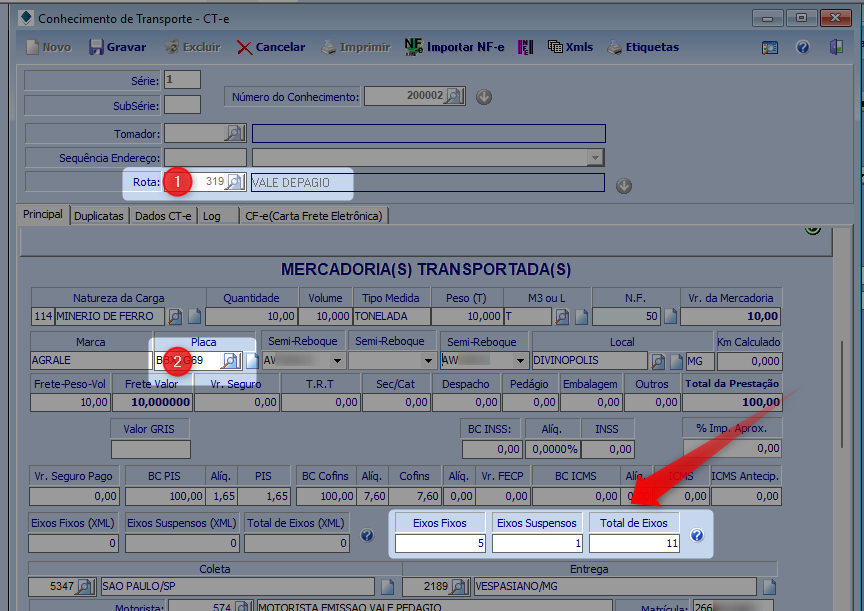Click the help icon beside Total de Eixos
The width and height of the screenshot is (864, 611).
(697, 536)
